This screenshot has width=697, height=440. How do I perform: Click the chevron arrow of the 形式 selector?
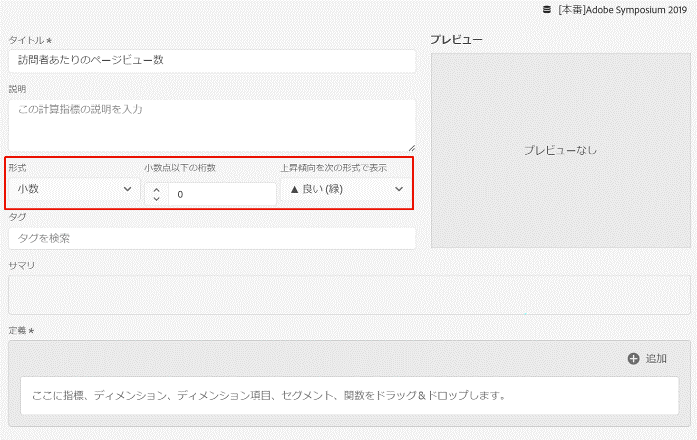[127, 189]
